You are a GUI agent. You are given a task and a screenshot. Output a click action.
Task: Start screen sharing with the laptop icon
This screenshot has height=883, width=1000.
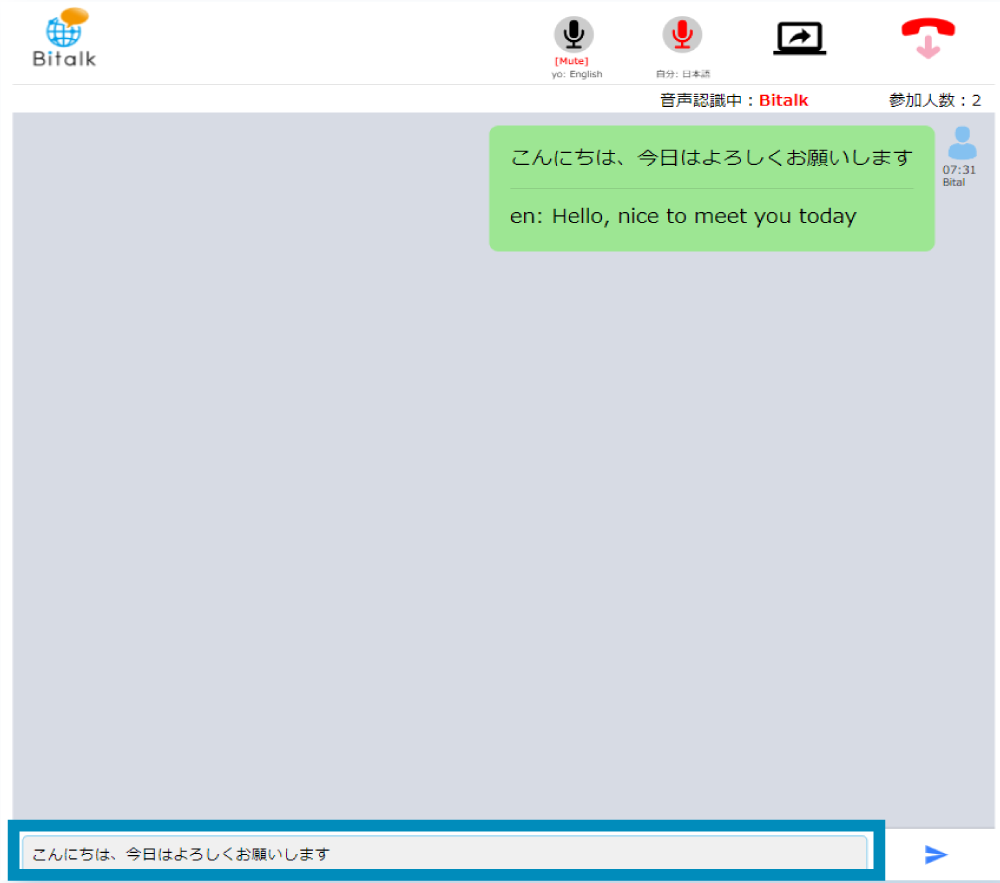click(x=799, y=38)
